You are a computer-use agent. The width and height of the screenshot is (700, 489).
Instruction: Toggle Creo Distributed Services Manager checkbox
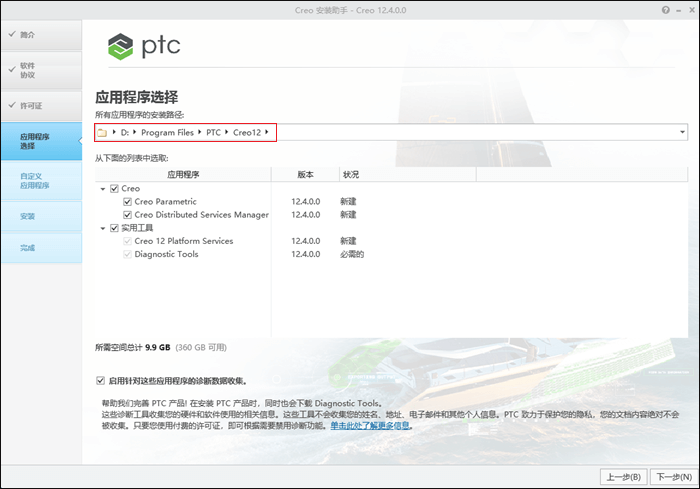click(x=127, y=215)
